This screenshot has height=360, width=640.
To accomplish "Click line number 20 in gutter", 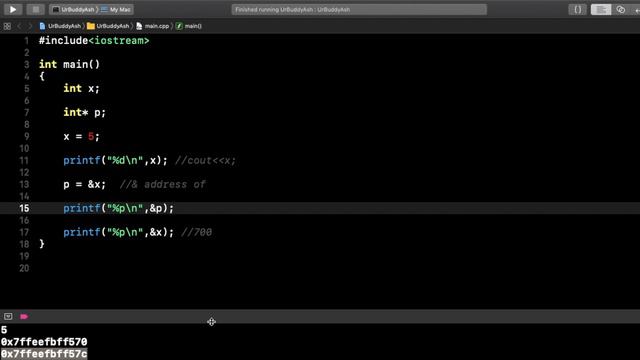I will 24,268.
